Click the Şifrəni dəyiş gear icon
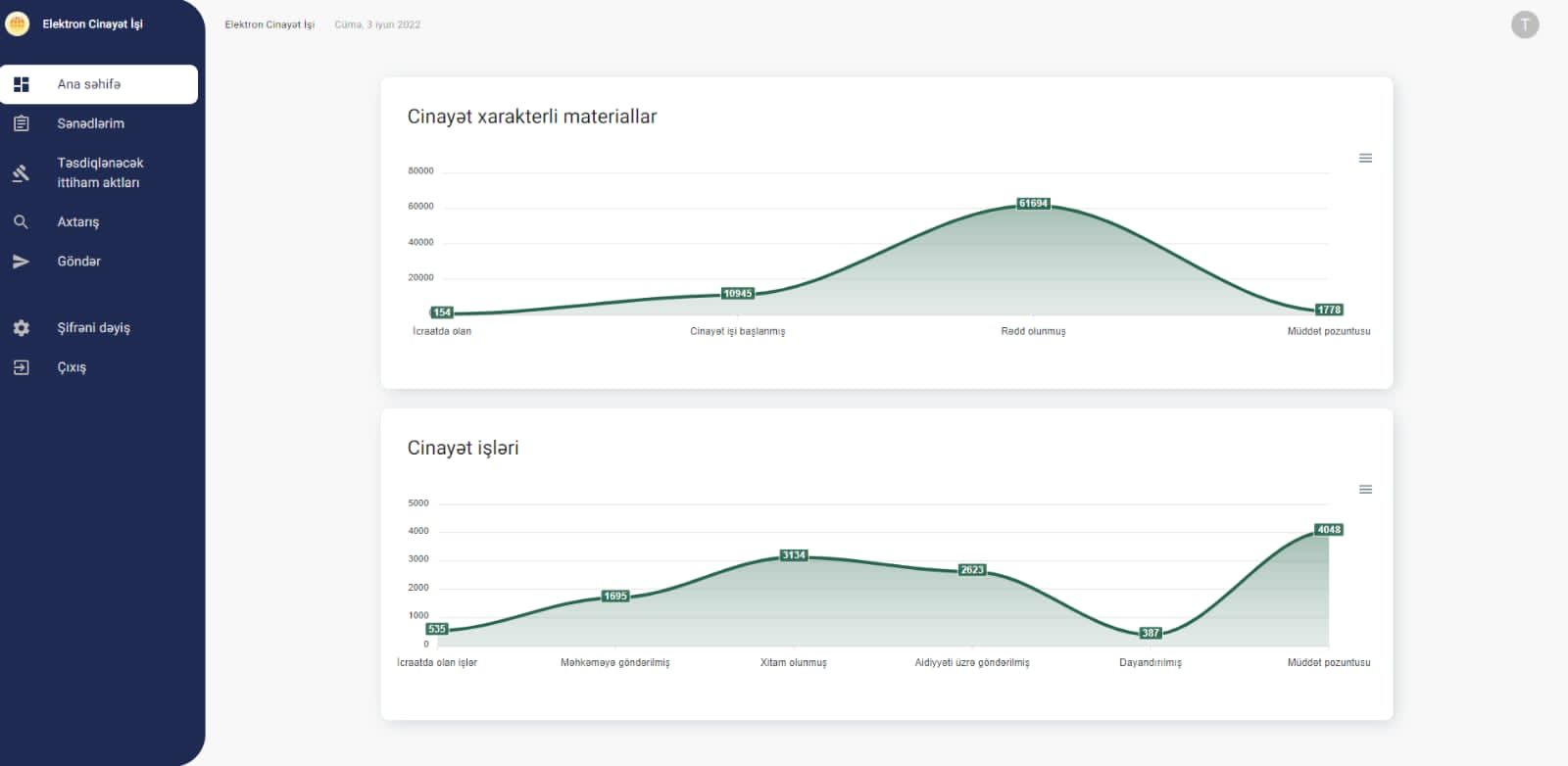The height and width of the screenshot is (766, 1568). (x=21, y=328)
